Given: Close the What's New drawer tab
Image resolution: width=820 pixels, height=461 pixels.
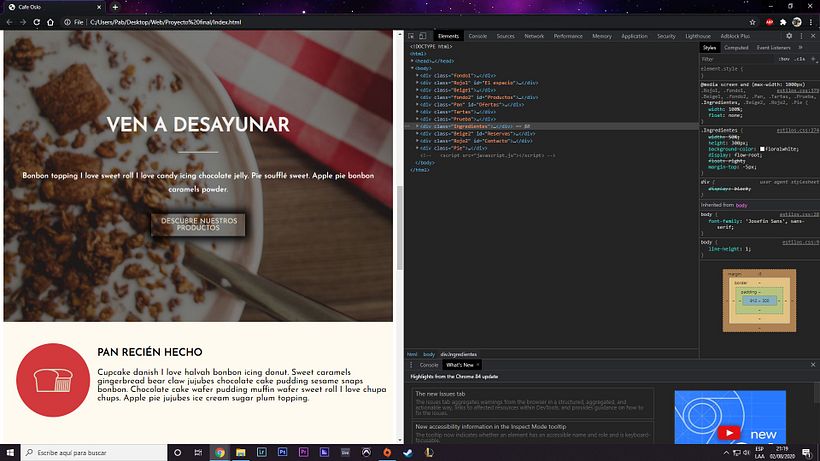Looking at the screenshot, I should pyautogui.click(x=477, y=365).
